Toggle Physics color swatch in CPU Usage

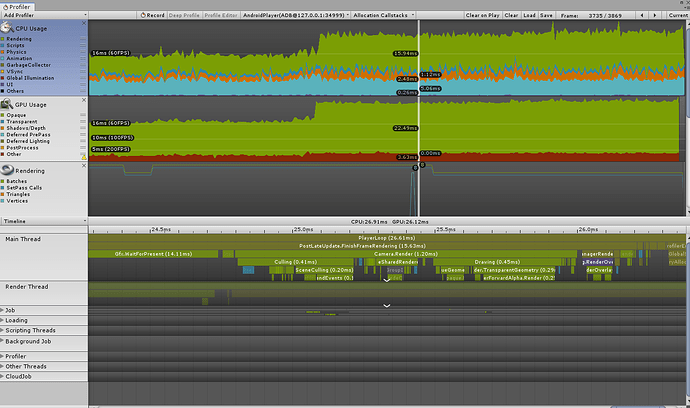click(3, 52)
